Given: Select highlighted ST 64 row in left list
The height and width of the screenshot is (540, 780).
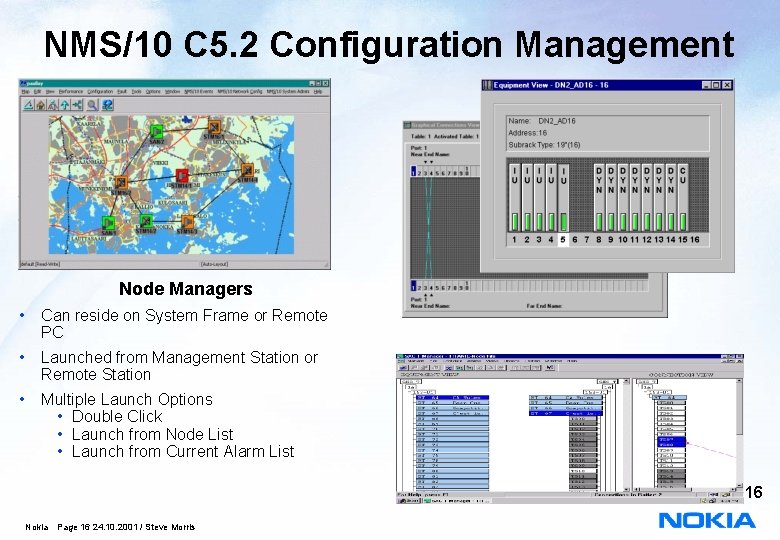Looking at the screenshot, I should [x=452, y=398].
